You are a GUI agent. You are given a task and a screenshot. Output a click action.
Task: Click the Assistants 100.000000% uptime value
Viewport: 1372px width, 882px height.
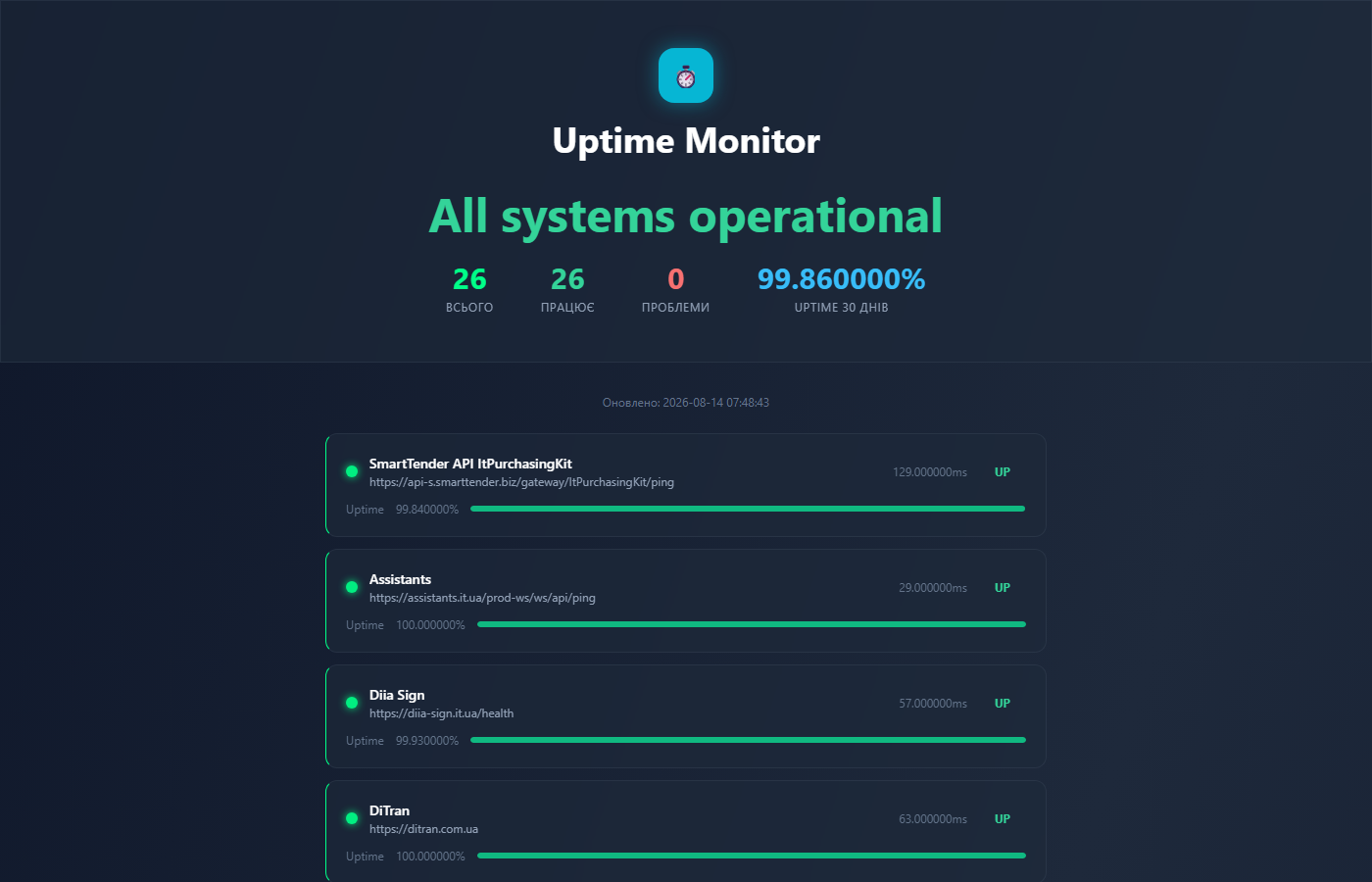[x=430, y=625]
